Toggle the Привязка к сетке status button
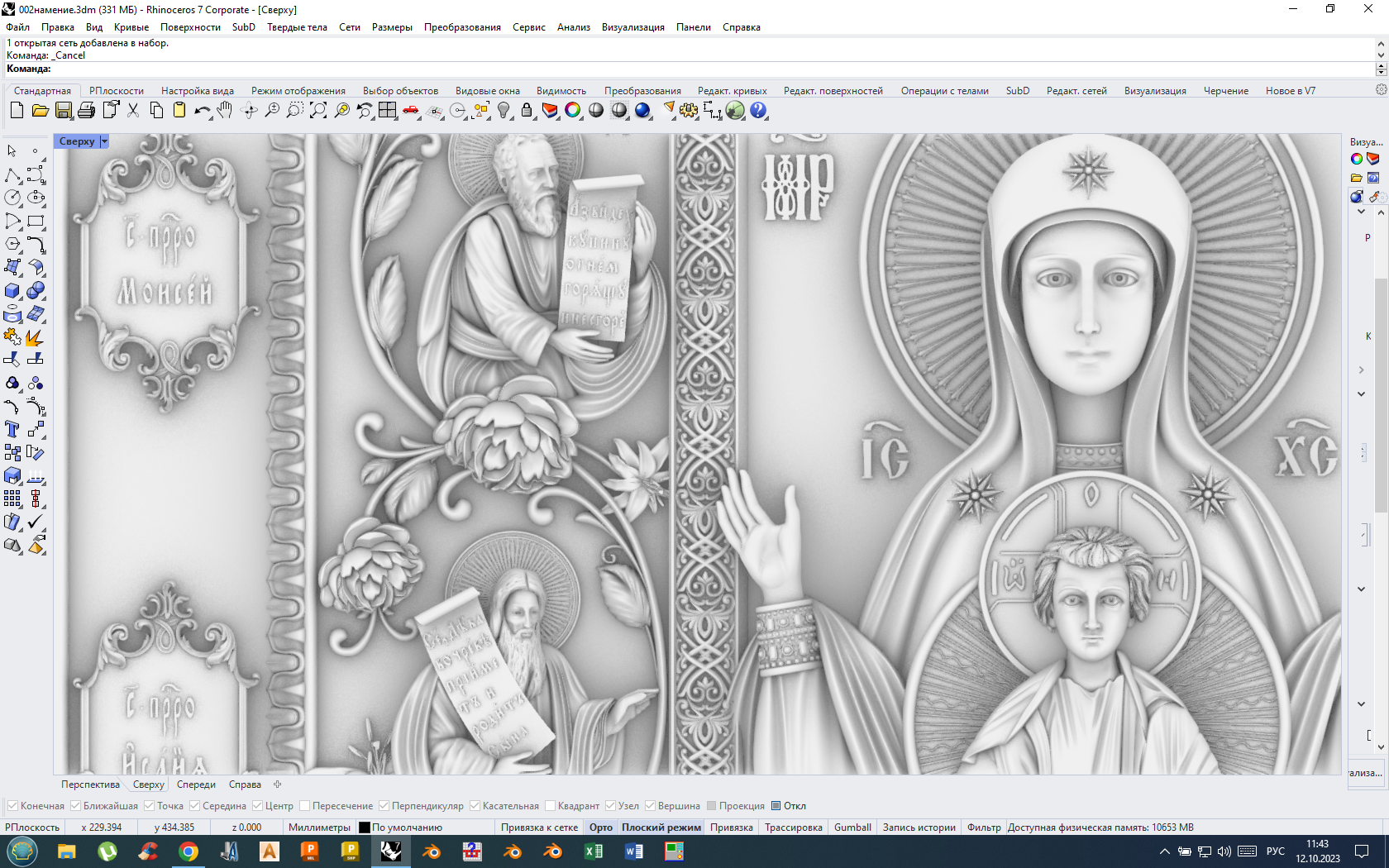 (539, 827)
